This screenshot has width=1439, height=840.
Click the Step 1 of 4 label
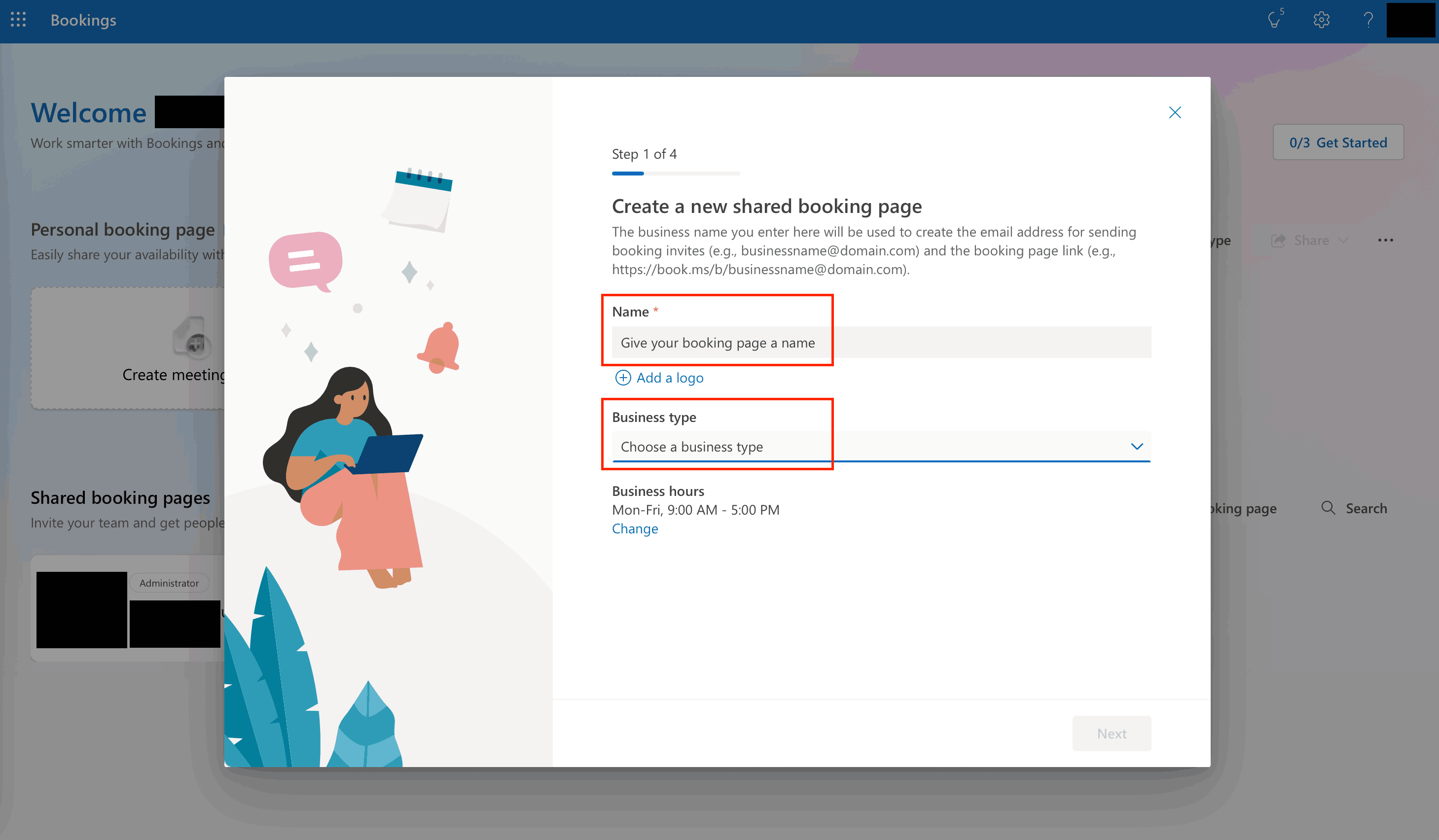click(x=644, y=154)
